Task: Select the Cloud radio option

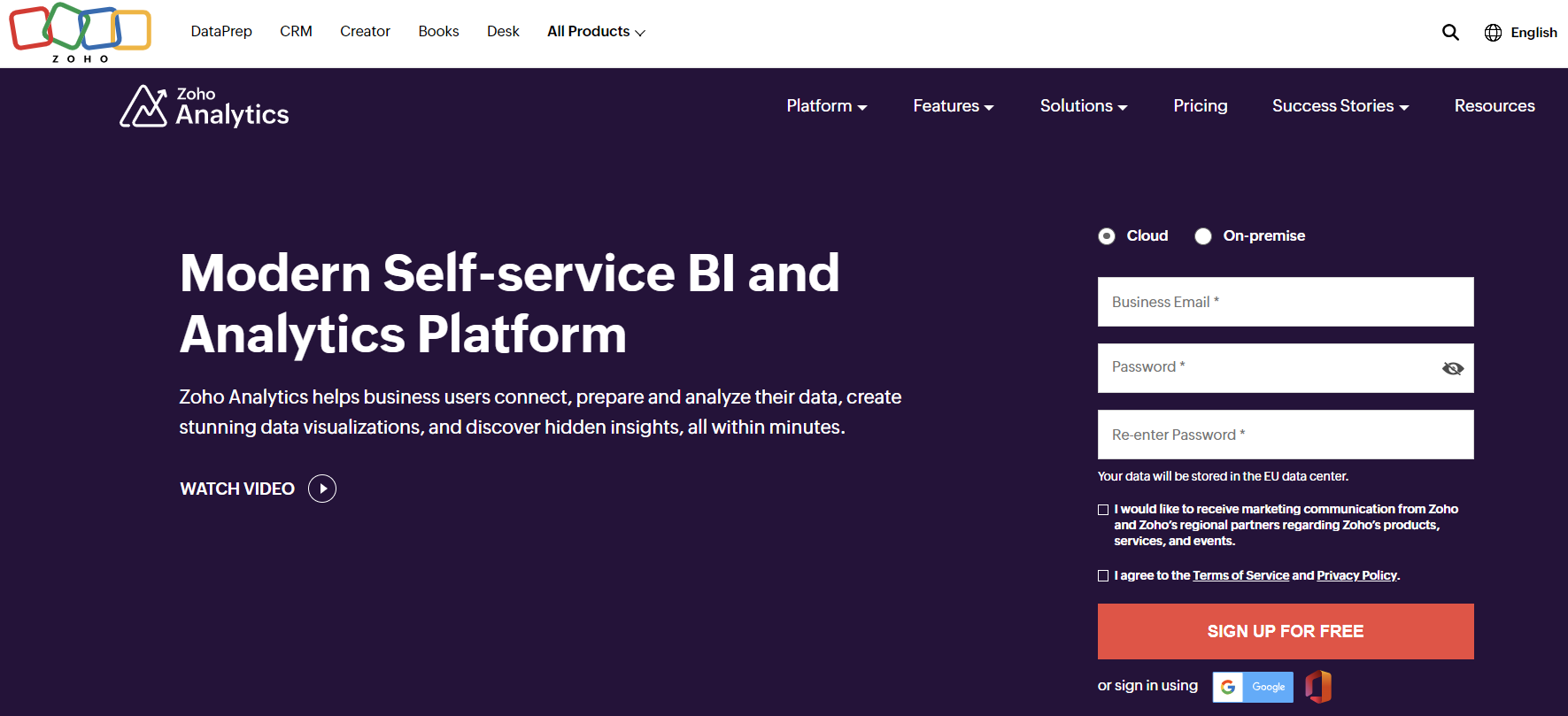Action: [1107, 236]
